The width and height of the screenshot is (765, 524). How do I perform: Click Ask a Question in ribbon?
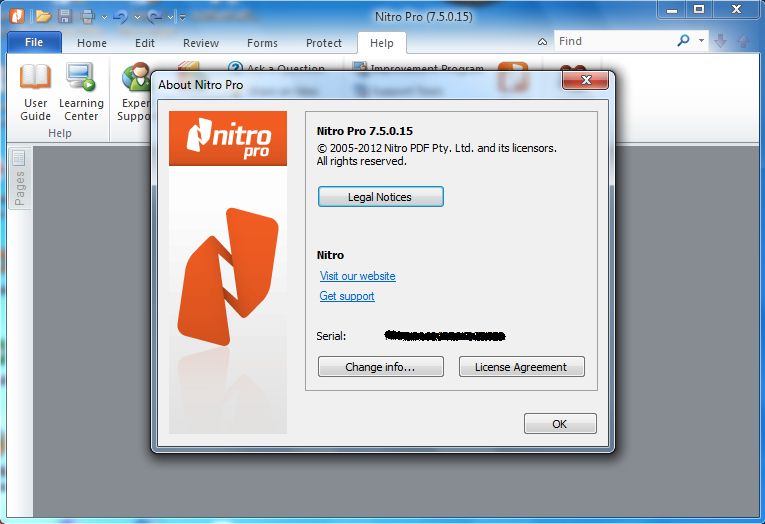click(277, 68)
